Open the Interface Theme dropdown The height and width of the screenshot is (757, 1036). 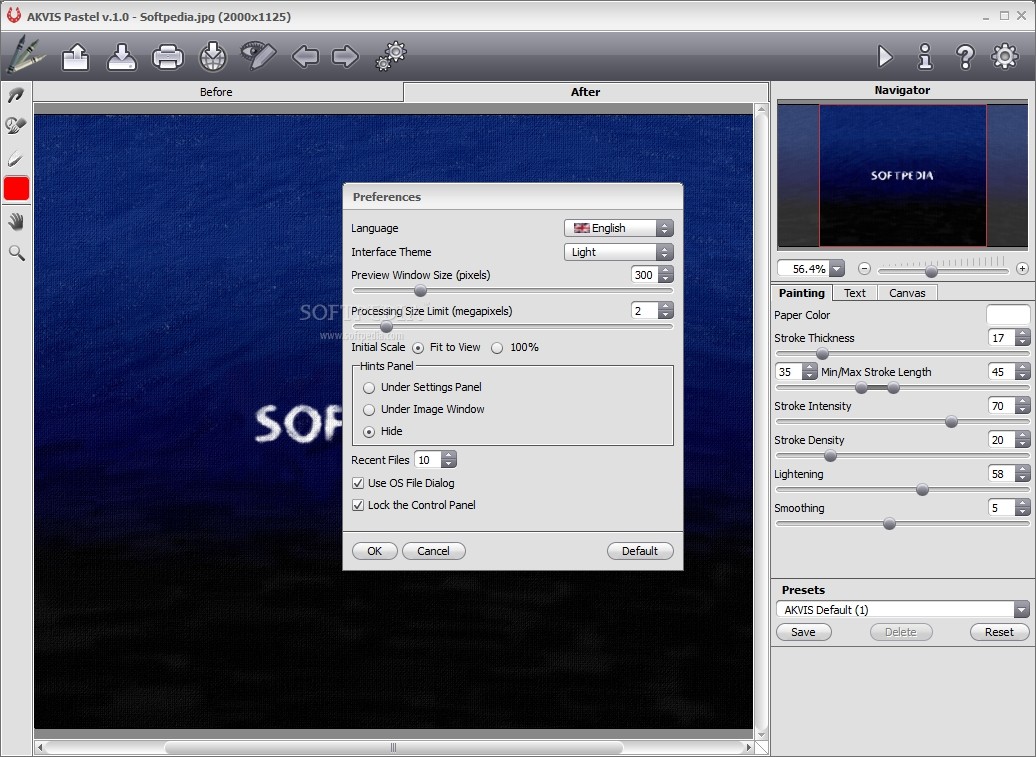click(618, 252)
